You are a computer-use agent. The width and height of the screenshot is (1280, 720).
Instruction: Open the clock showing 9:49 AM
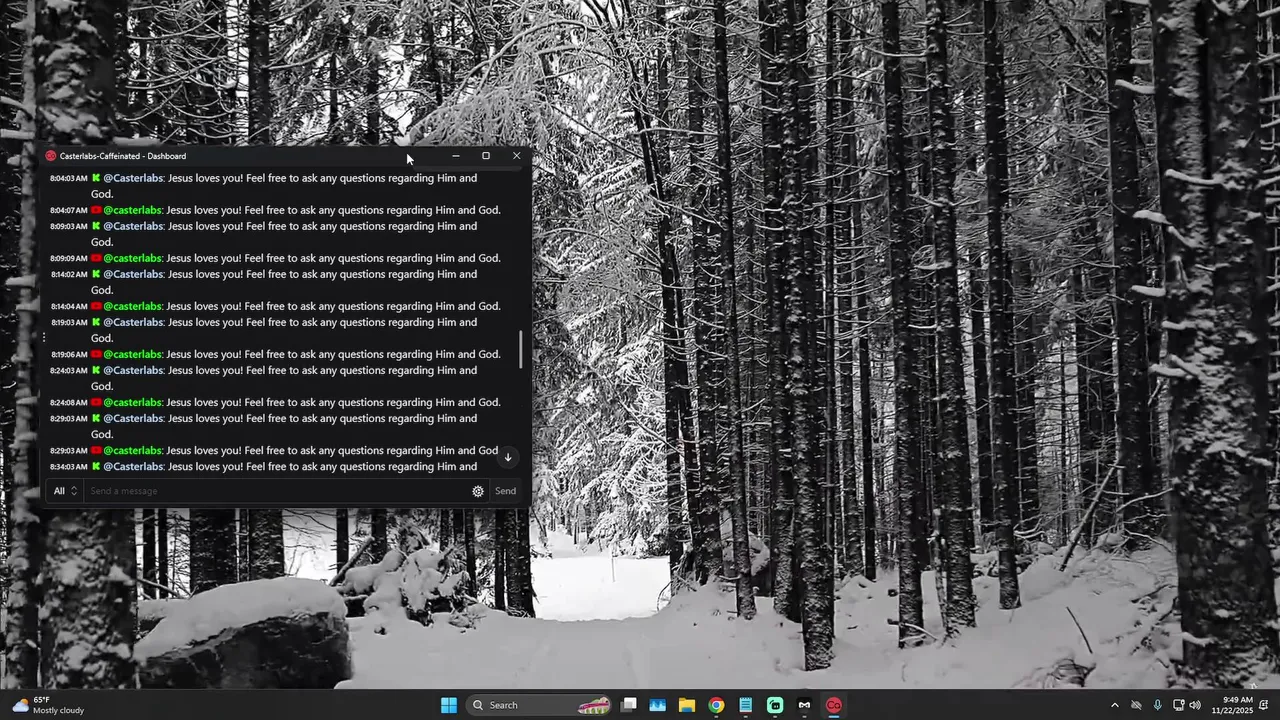click(x=1232, y=705)
